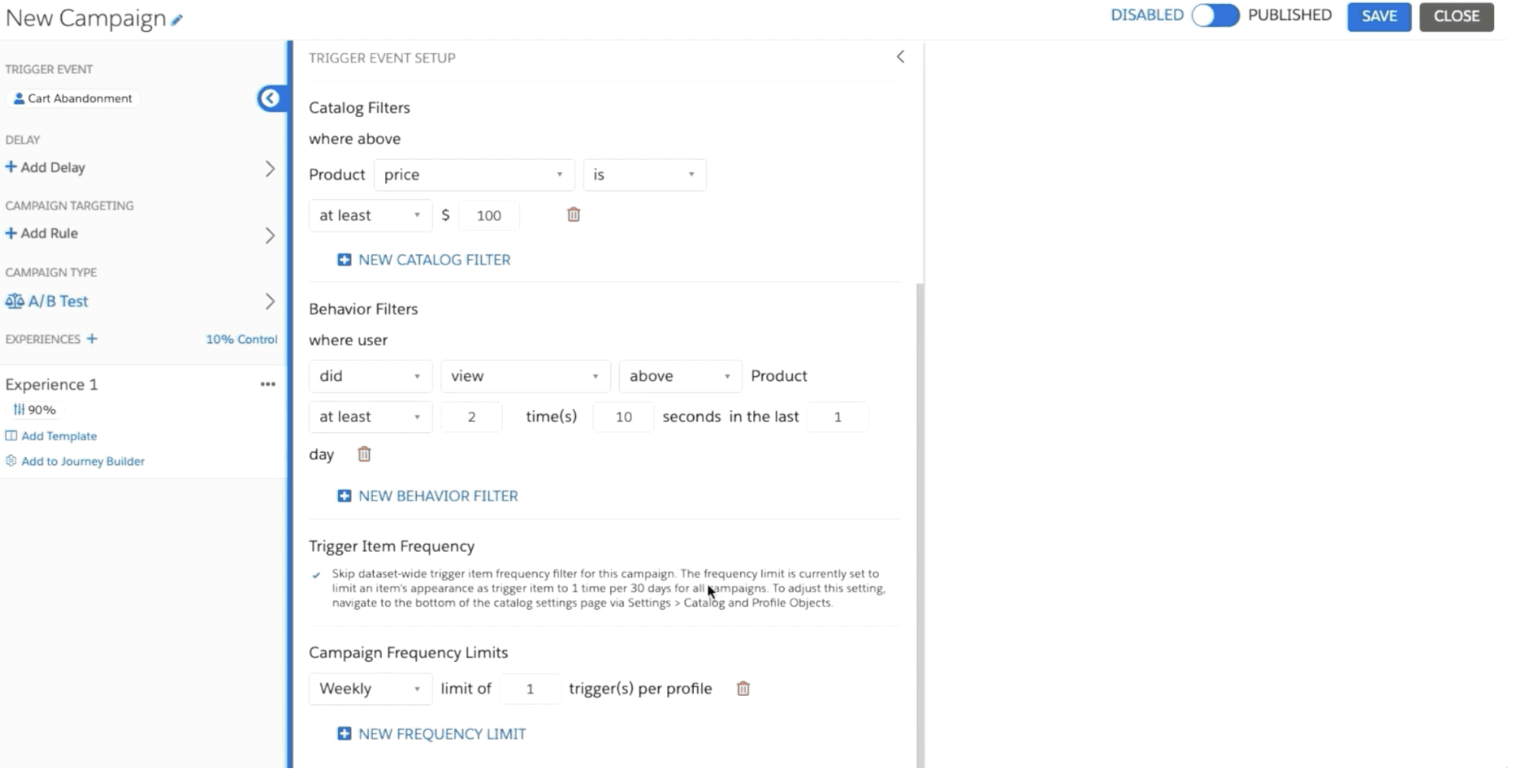Screen dimensions: 1524x784
Task: Open catalog filter 'at least' dropdown
Action: click(370, 215)
